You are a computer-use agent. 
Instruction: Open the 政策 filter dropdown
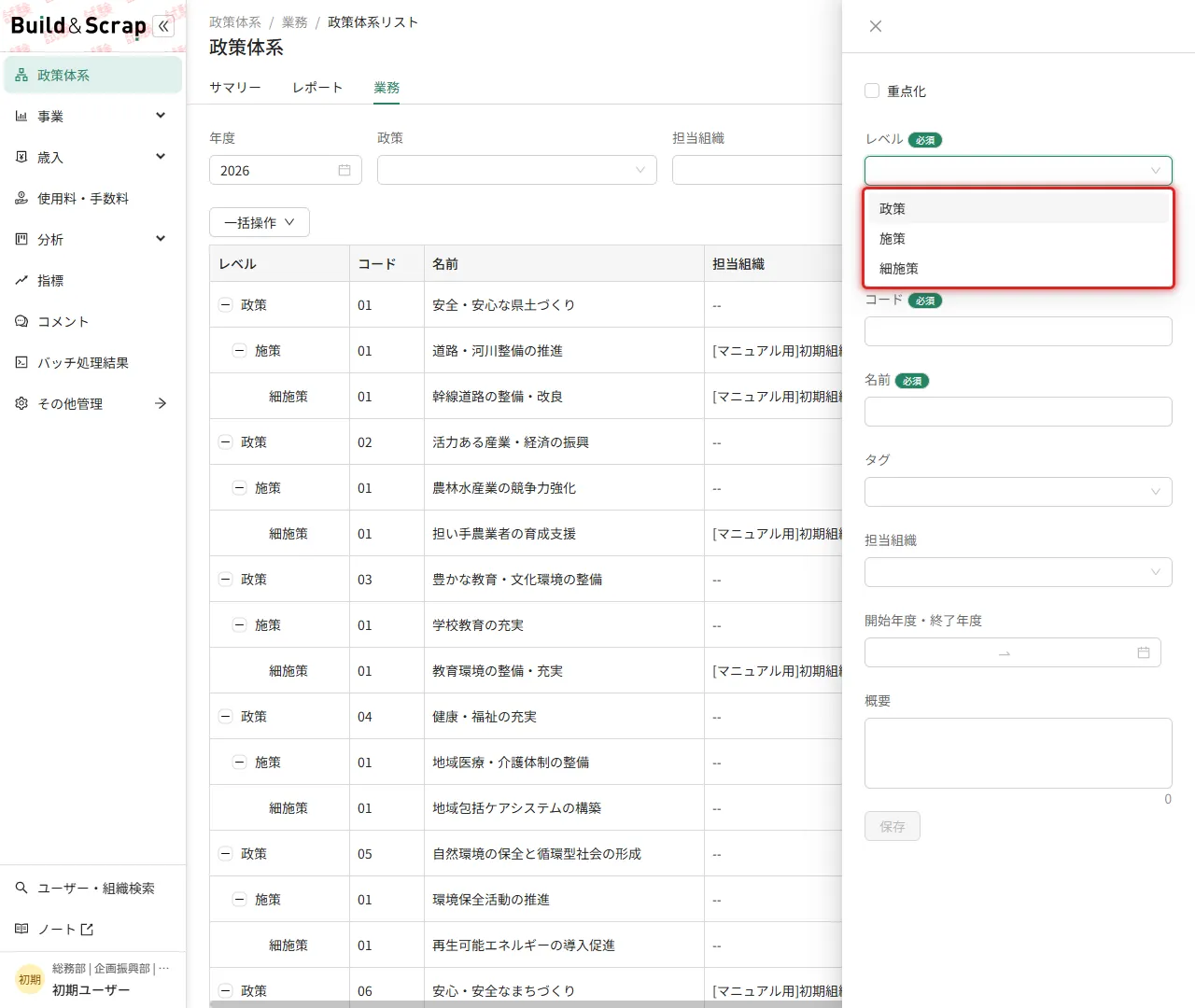point(517,170)
